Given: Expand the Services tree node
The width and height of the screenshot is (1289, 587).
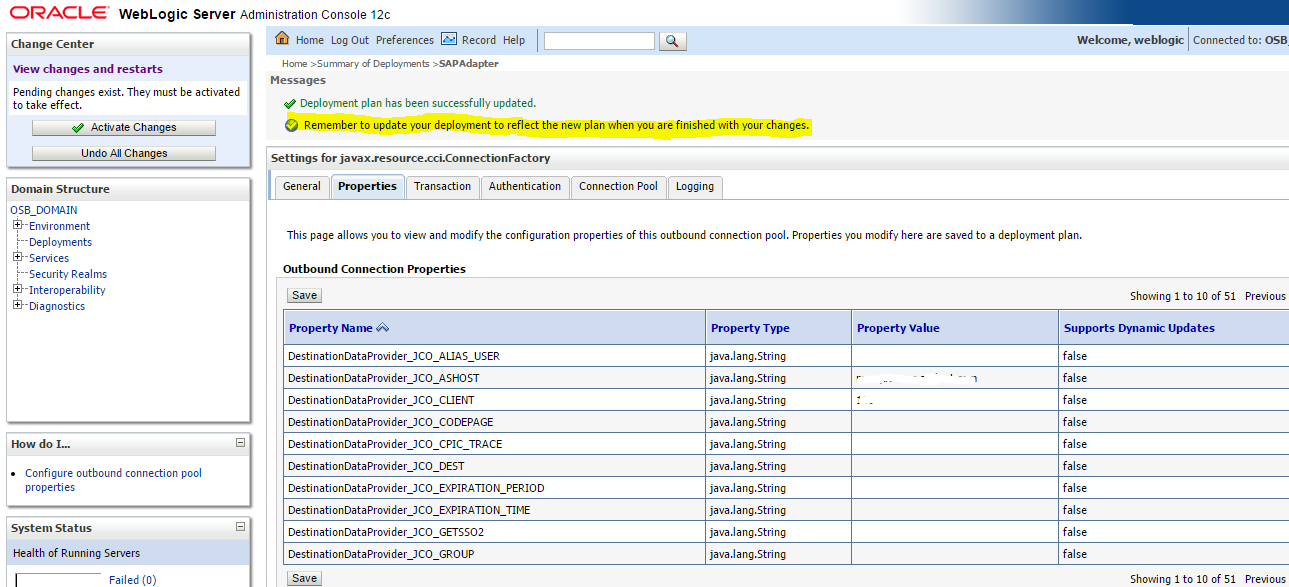Looking at the screenshot, I should 15,257.
